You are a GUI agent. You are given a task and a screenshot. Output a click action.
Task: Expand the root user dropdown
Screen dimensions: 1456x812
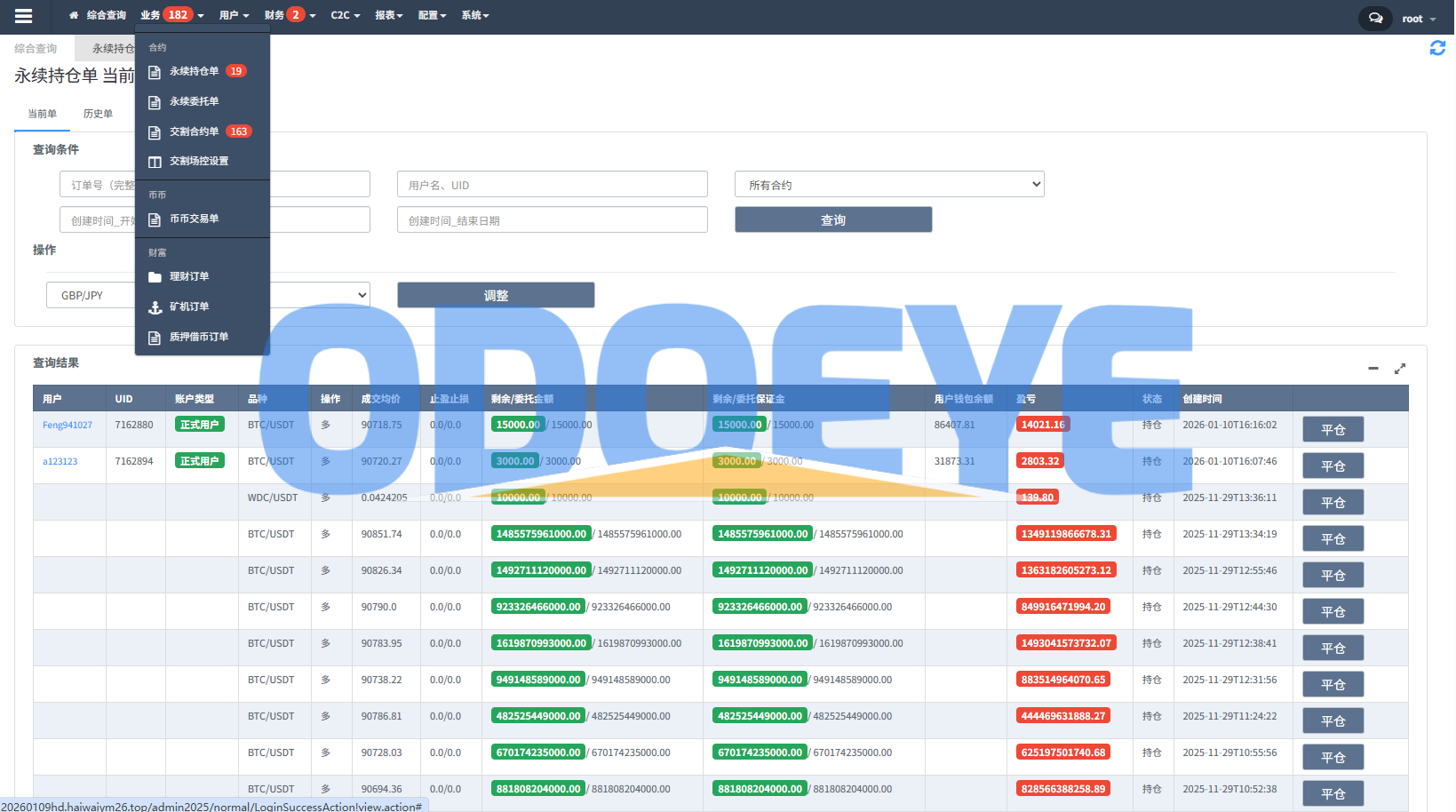1419,19
